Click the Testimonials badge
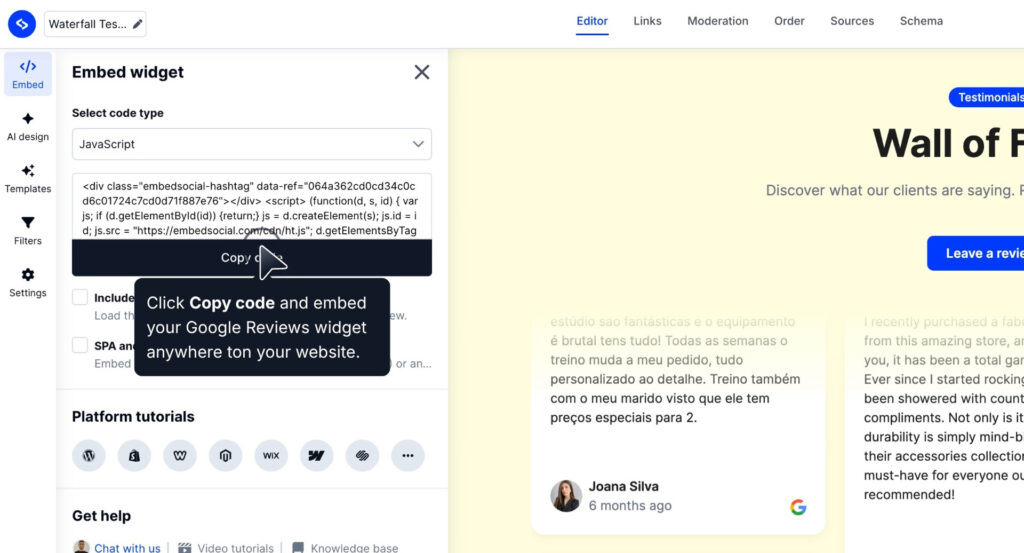The width and height of the screenshot is (1024, 553). tap(987, 97)
